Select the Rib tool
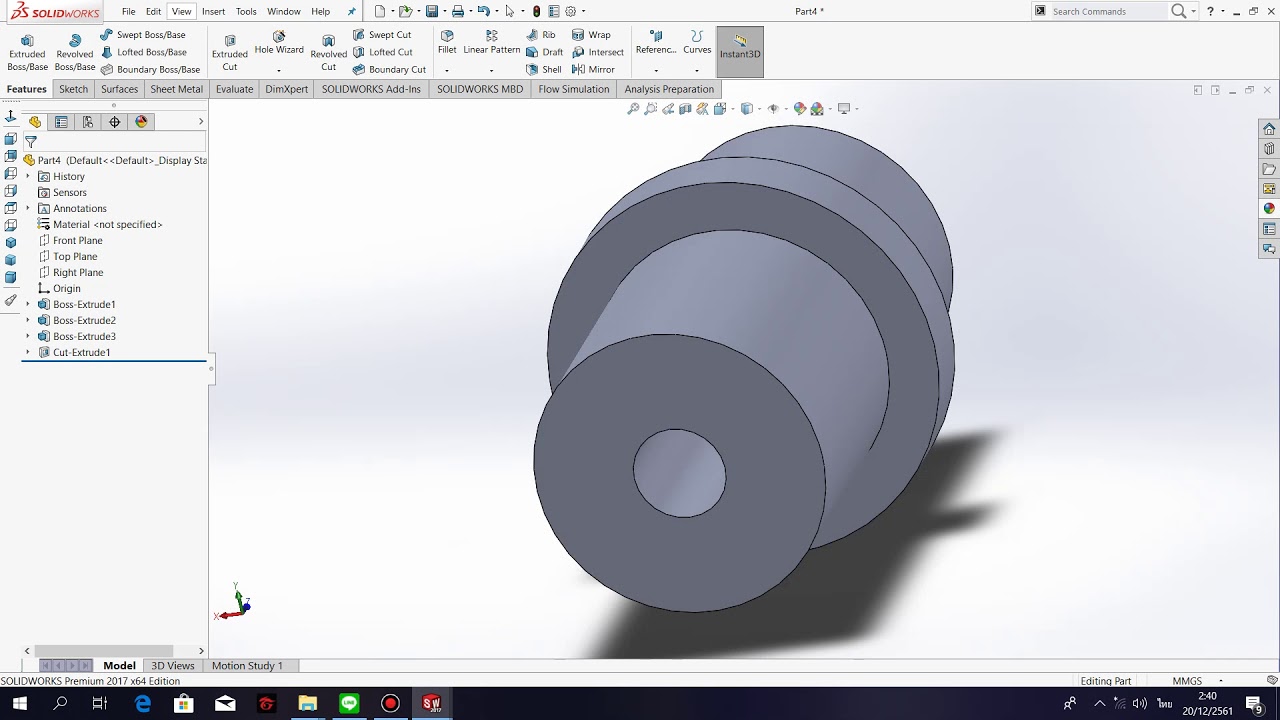This screenshot has width=1280, height=720. 541,35
